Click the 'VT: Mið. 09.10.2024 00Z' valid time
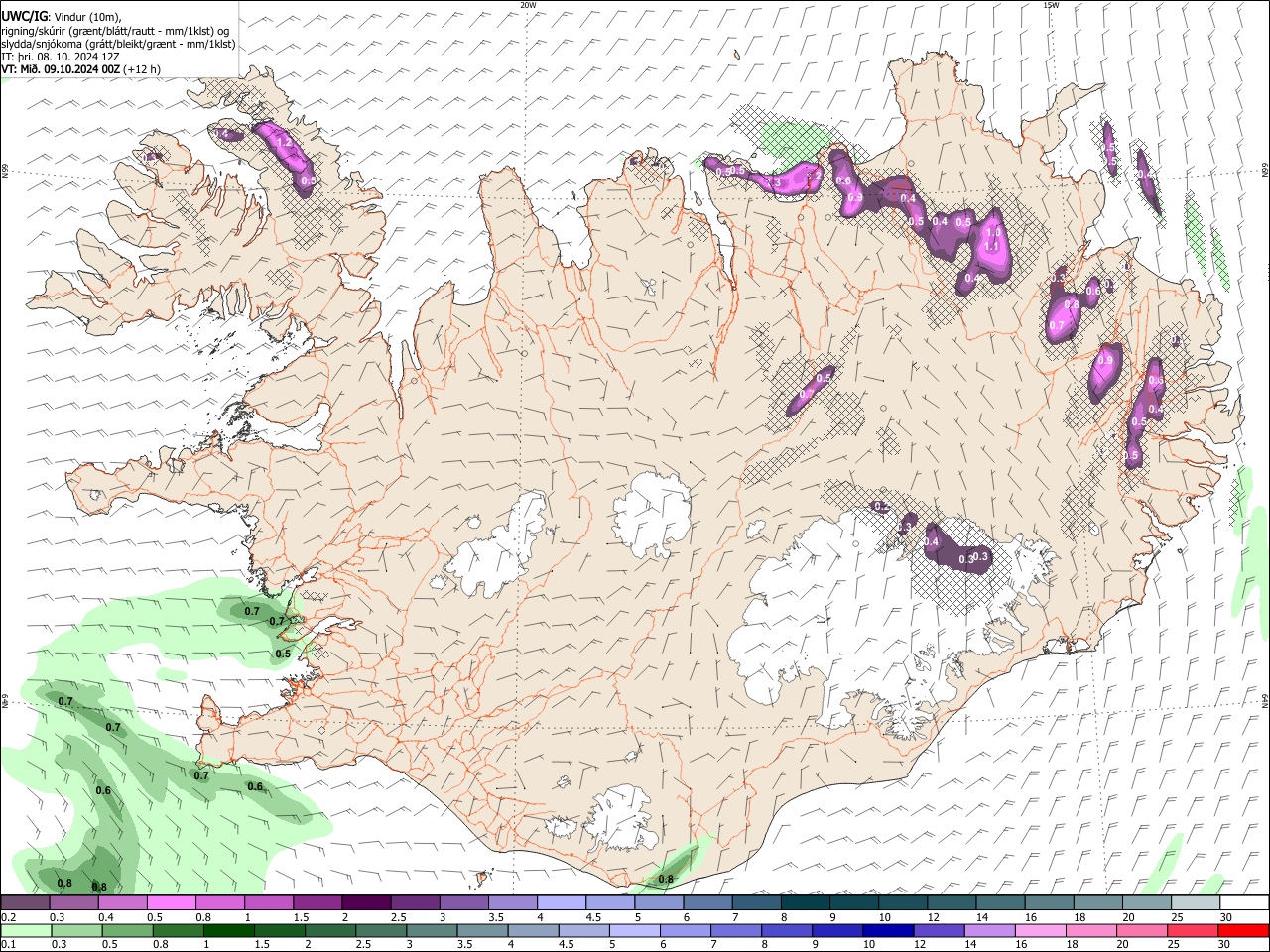 point(62,69)
